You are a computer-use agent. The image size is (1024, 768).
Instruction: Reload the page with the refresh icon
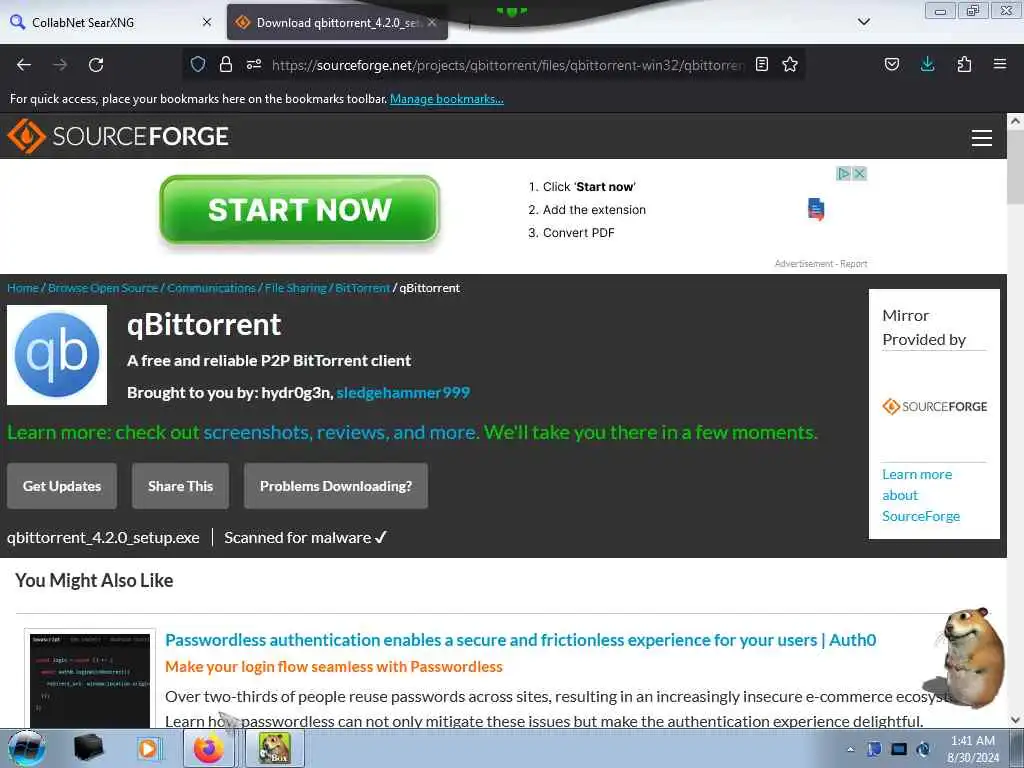click(x=96, y=65)
